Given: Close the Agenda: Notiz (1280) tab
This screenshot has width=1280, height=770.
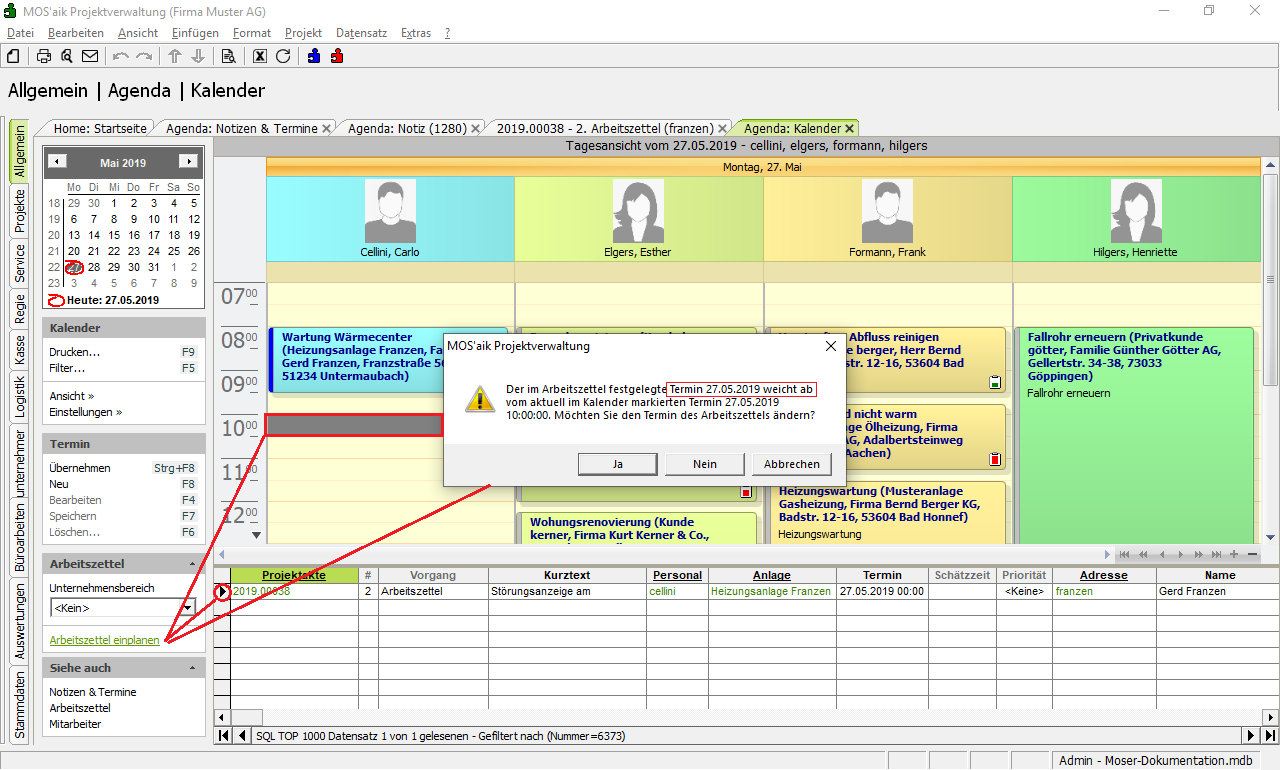Looking at the screenshot, I should pyautogui.click(x=475, y=128).
